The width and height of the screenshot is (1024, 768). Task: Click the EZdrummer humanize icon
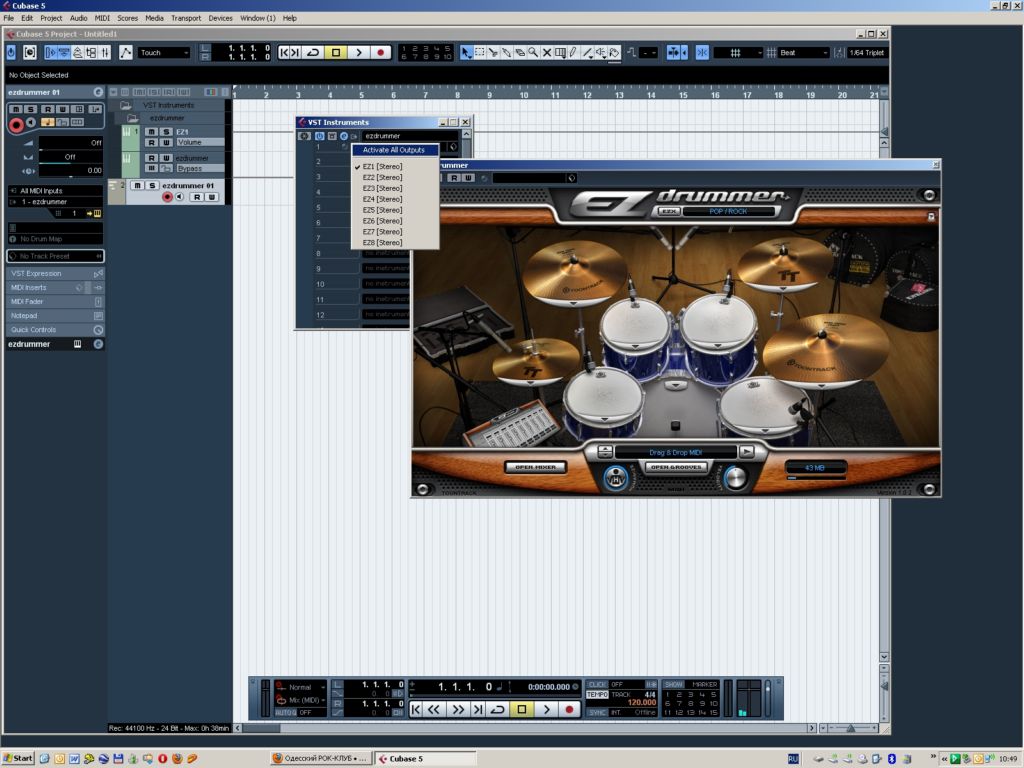click(615, 479)
